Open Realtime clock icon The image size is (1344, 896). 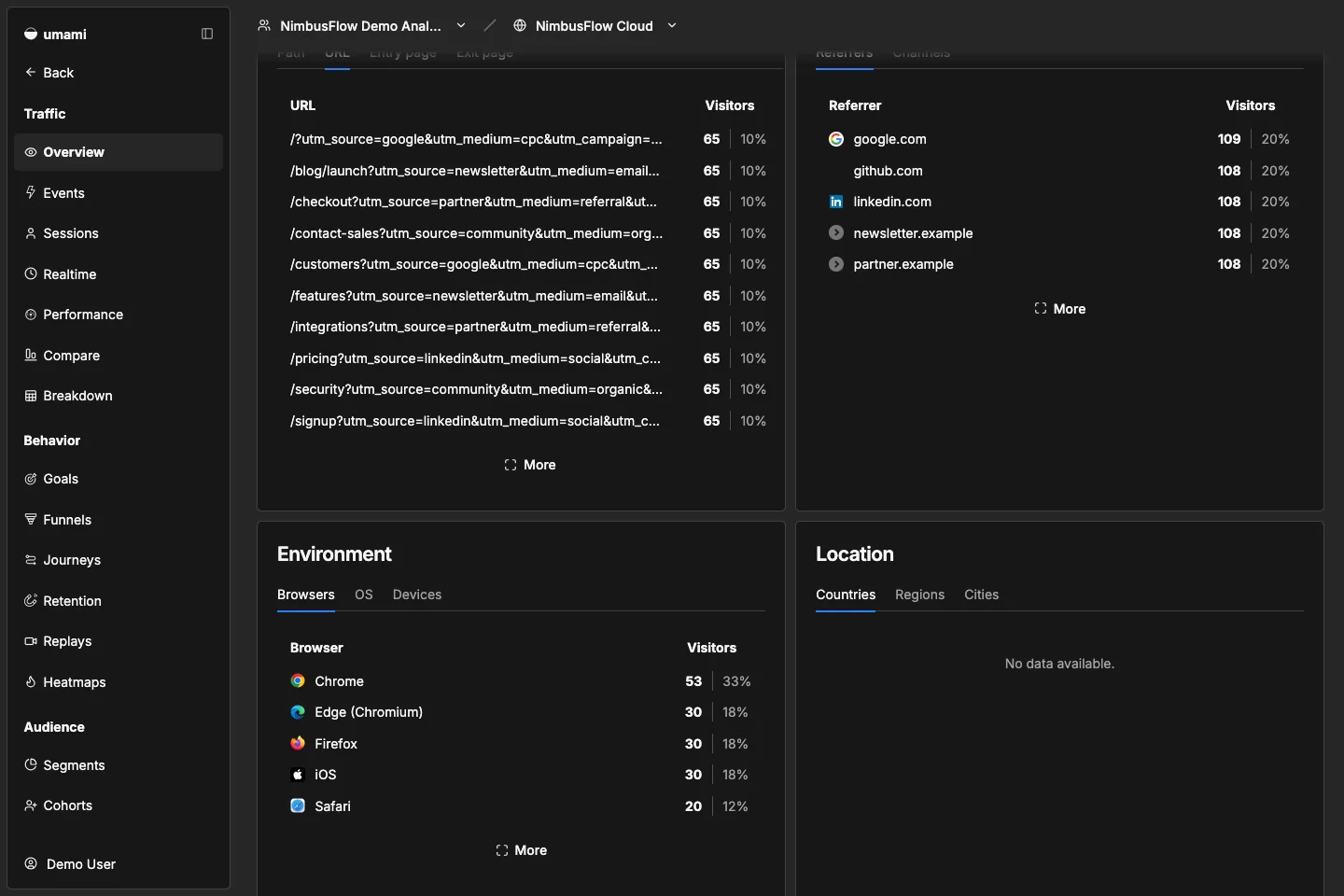[31, 273]
